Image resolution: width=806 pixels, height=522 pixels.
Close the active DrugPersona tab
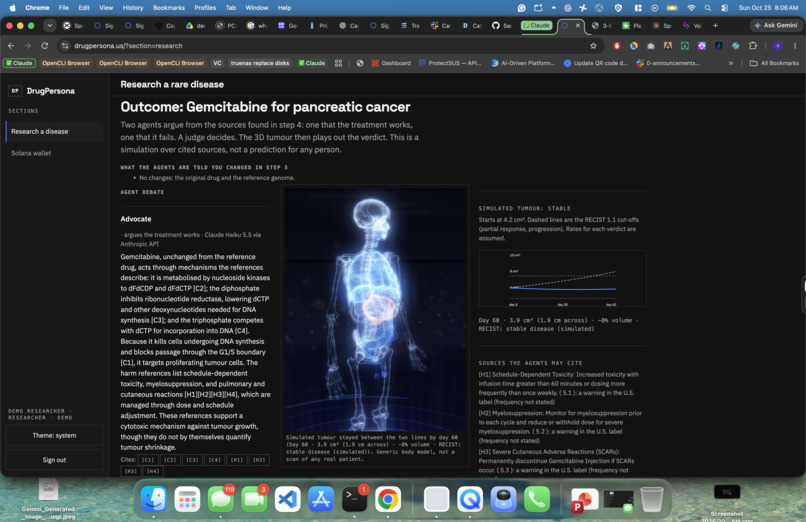578,25
